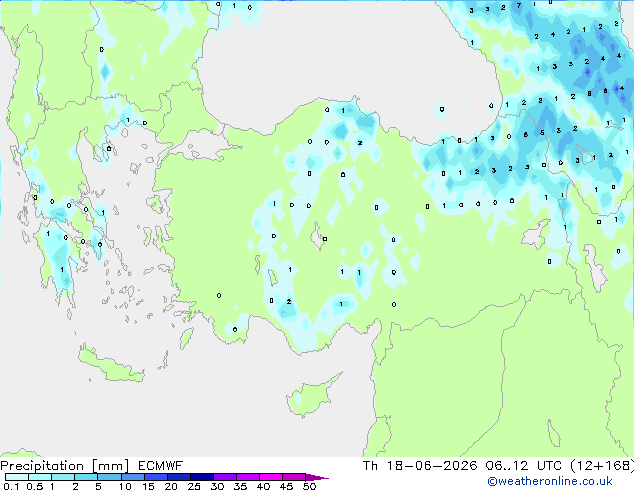Click the 25–30 mm dark navy legend box
Viewport: 634px width, 490px height.
(x=201, y=477)
